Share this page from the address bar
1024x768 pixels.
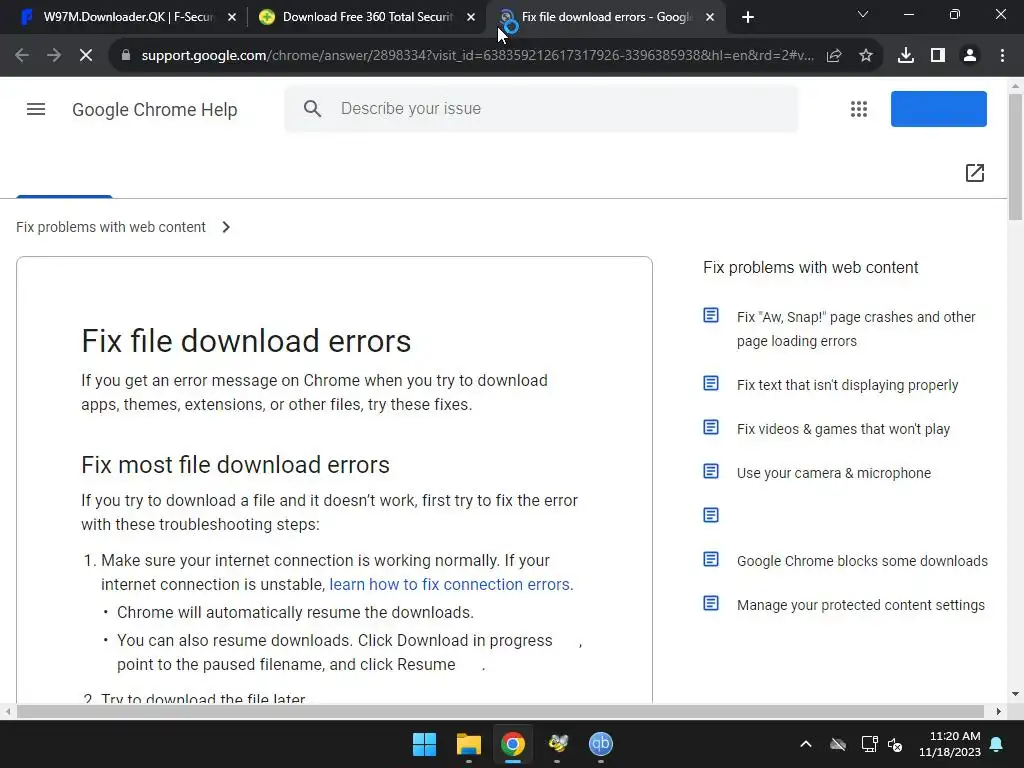(834, 56)
